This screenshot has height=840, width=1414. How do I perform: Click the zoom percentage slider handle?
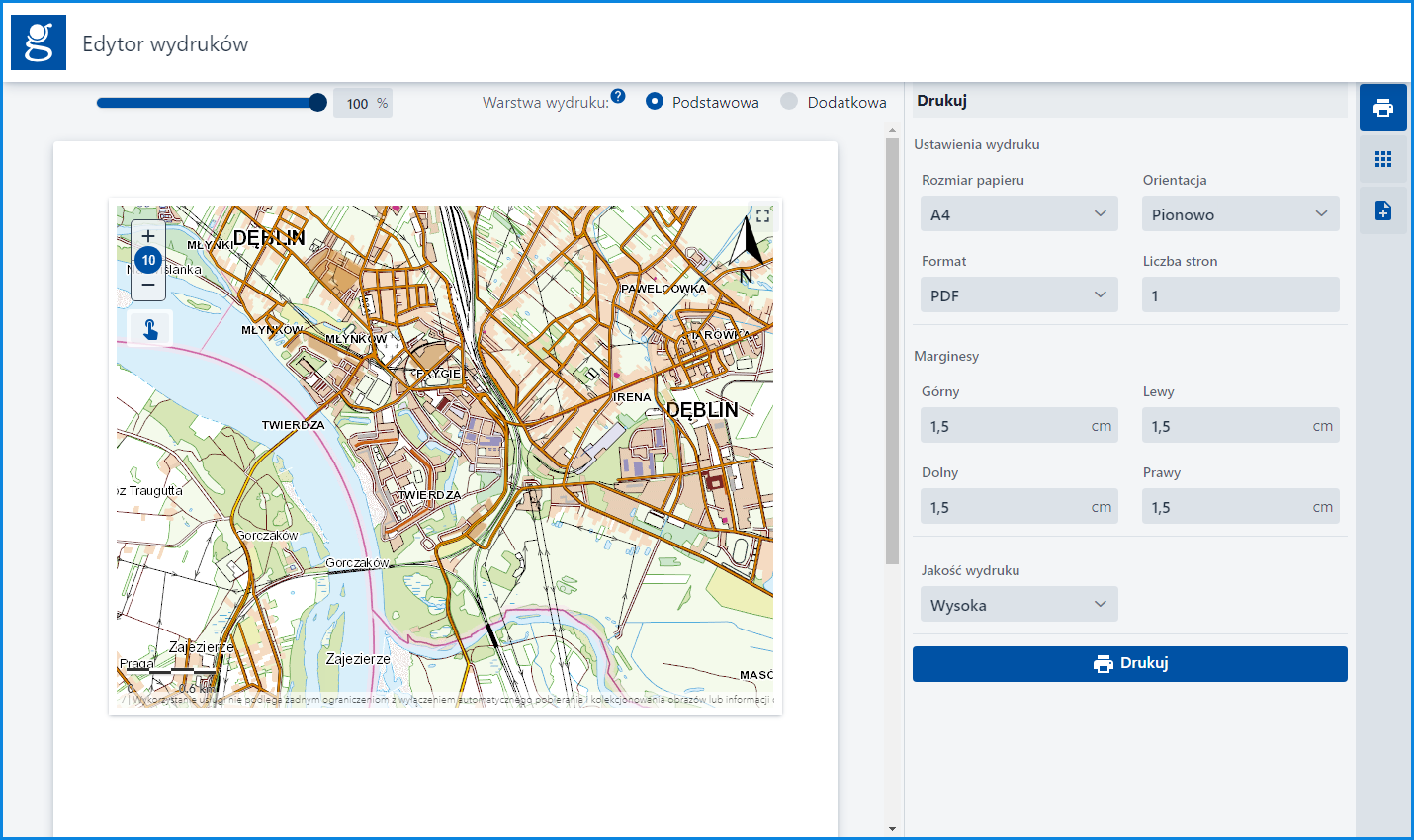[x=317, y=103]
